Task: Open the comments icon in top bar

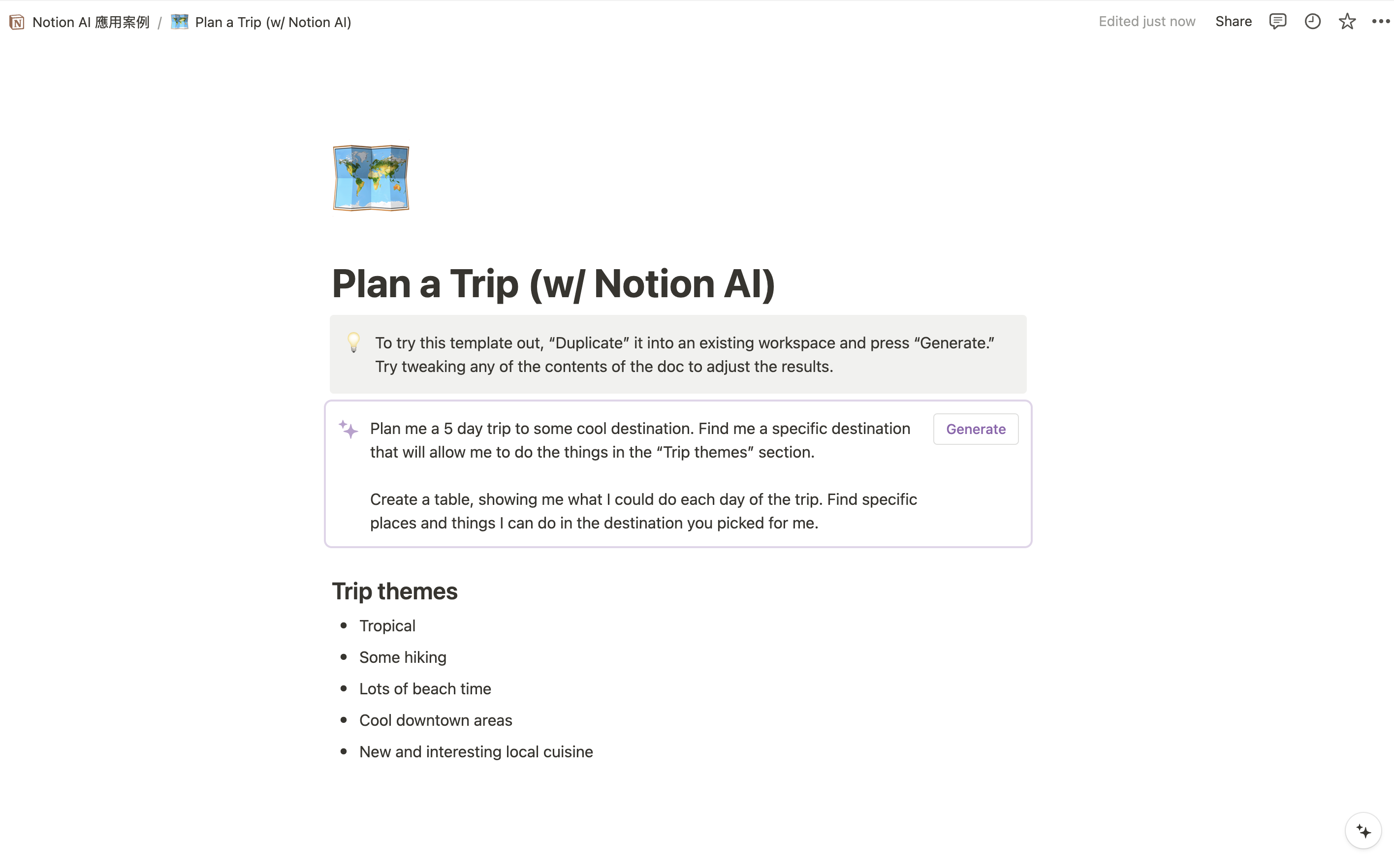Action: pyautogui.click(x=1277, y=22)
